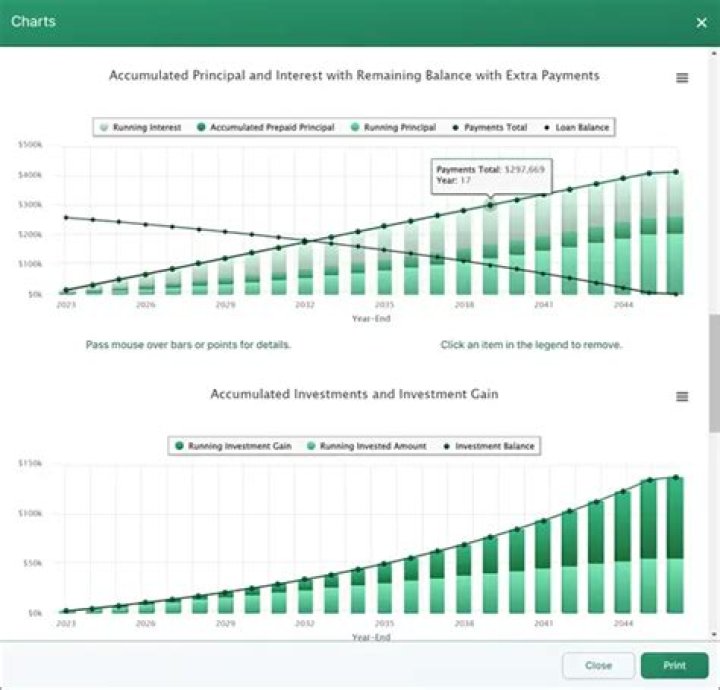Screen dimensions: 720x690
Task: Close the Charts dialog with the X icon
Action: tap(701, 22)
